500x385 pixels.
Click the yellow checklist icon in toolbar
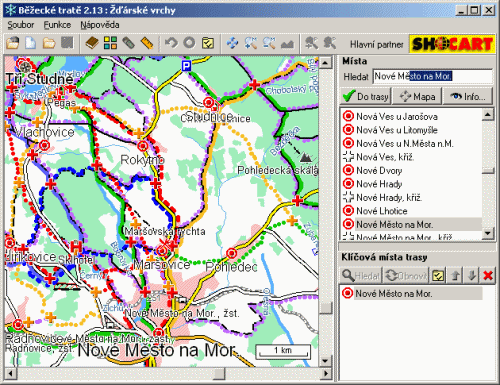click(208, 43)
